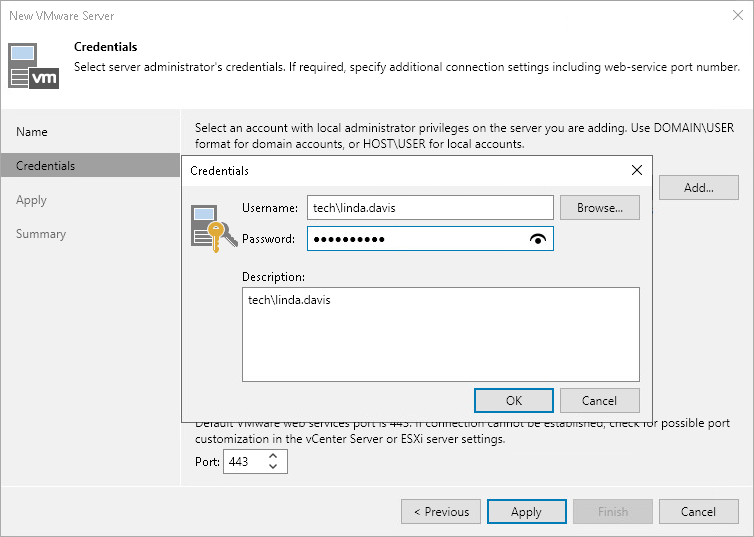
Task: Close the Credentials dialog with X
Action: (637, 170)
